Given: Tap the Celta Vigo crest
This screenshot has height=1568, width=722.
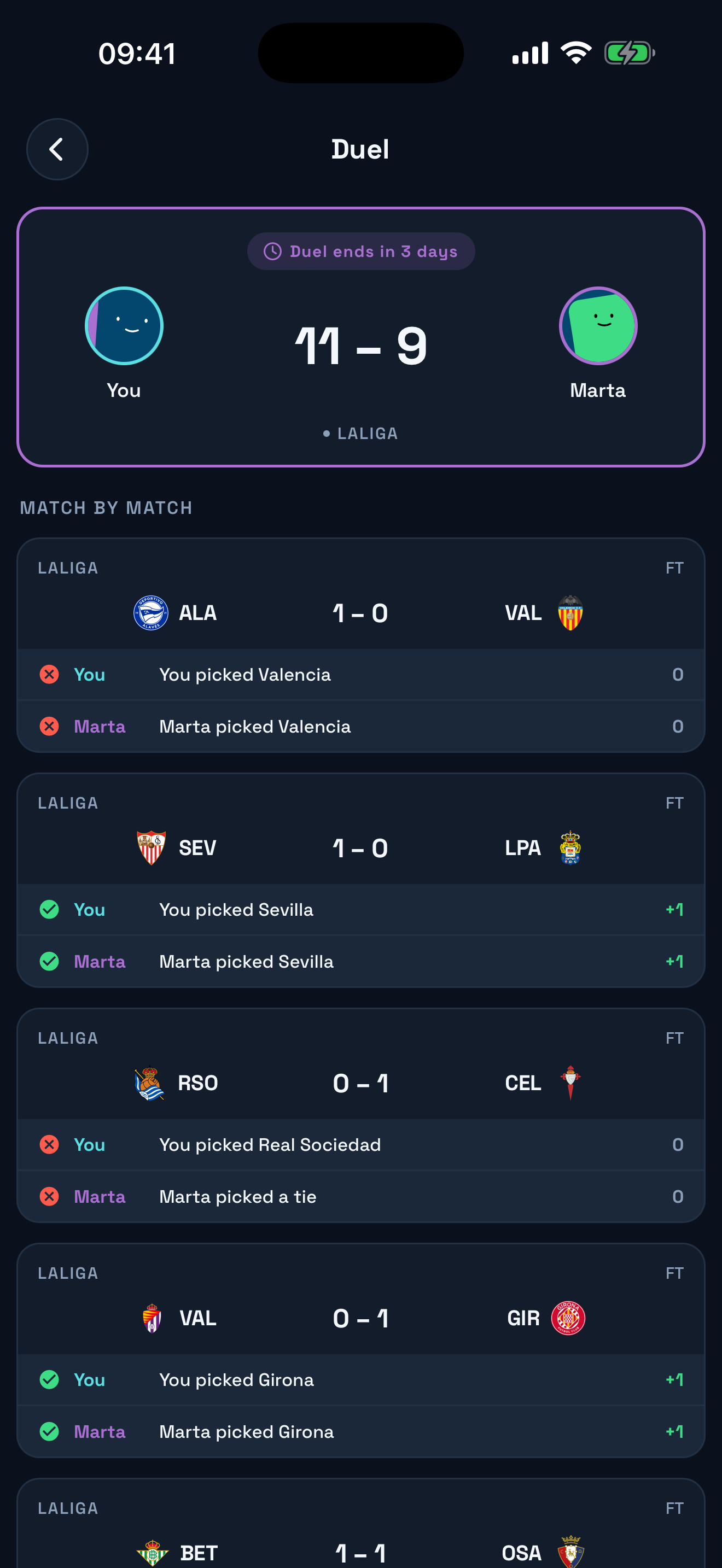Looking at the screenshot, I should point(570,1083).
